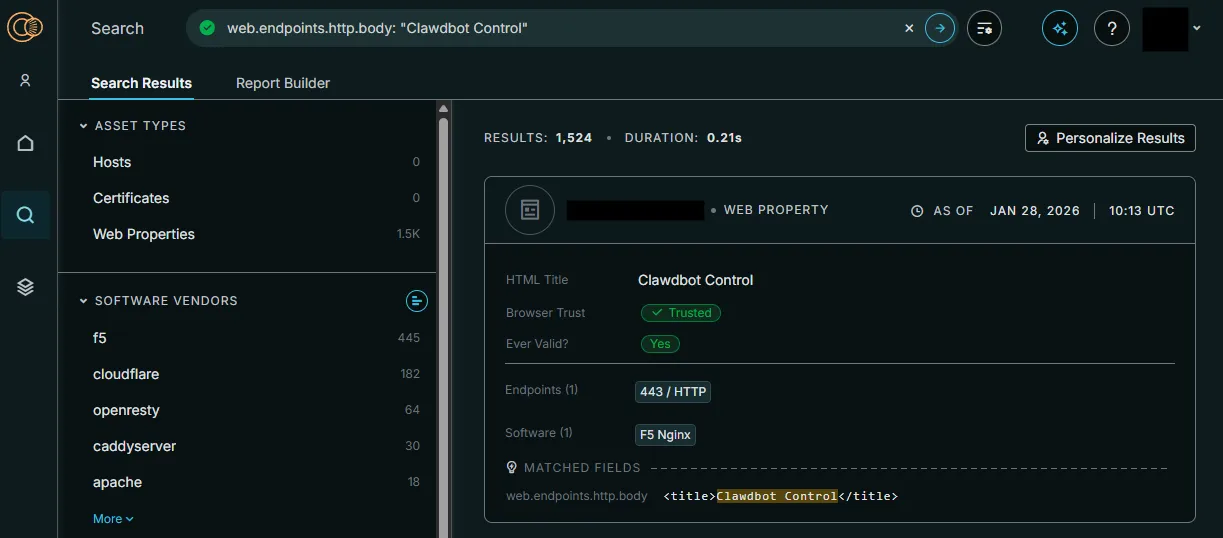Select the Search Results tab

(x=141, y=83)
